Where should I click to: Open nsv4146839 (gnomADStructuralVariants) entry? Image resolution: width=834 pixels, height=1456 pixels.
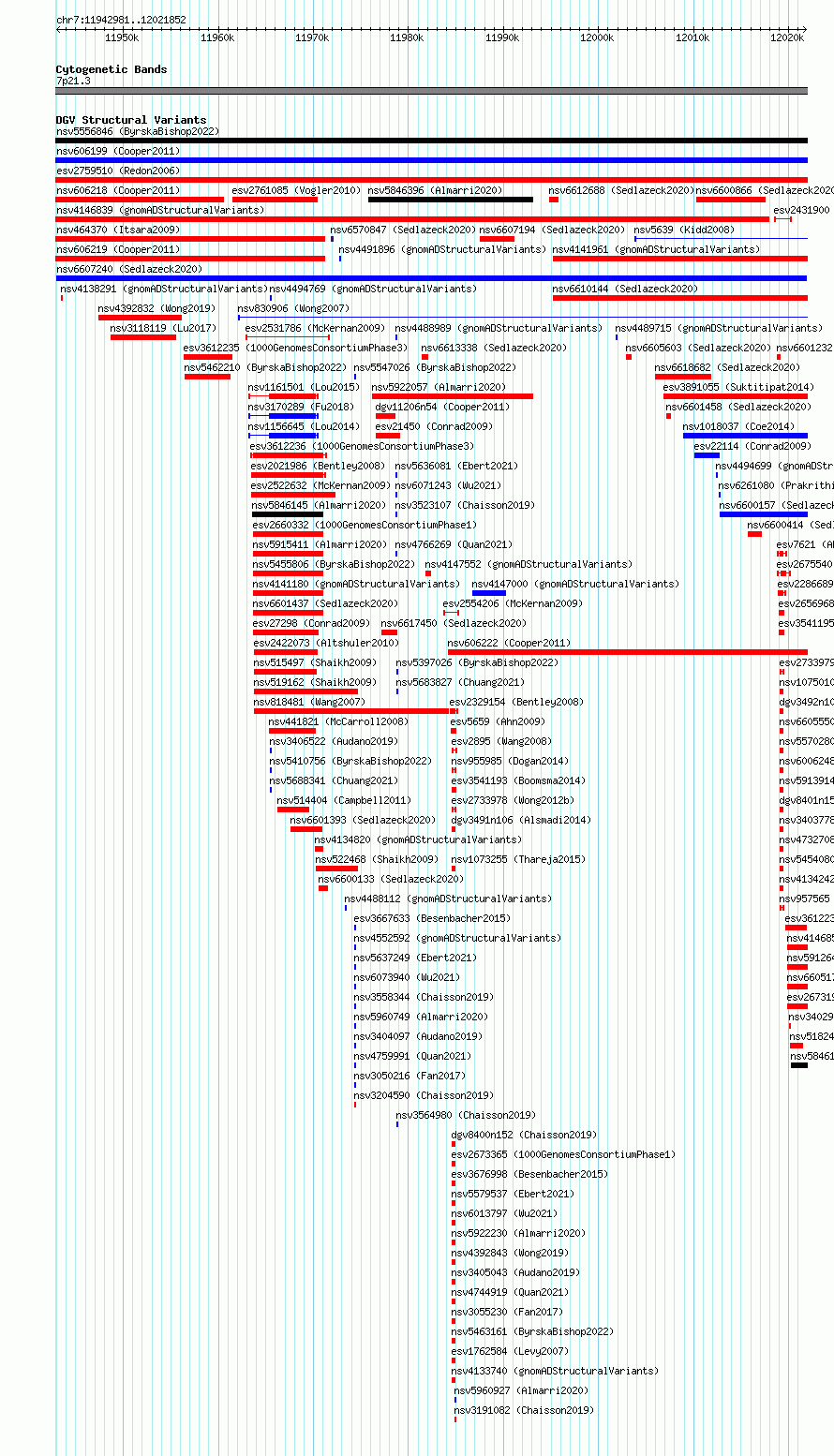tap(160, 211)
